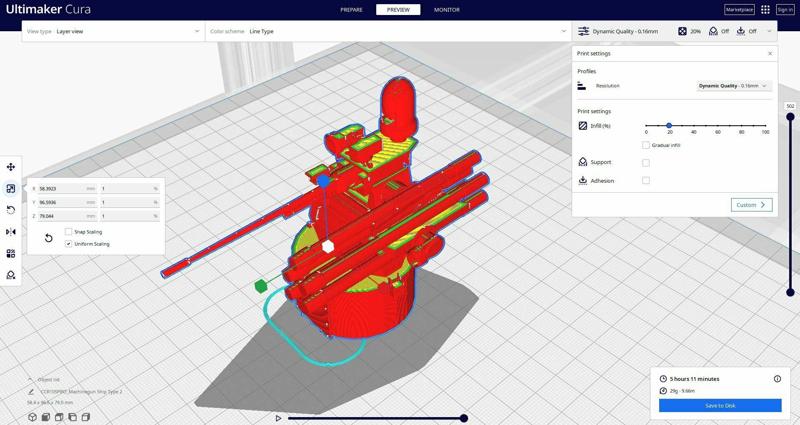Switch to the front view cube icon
The image size is (800, 425).
45,417
